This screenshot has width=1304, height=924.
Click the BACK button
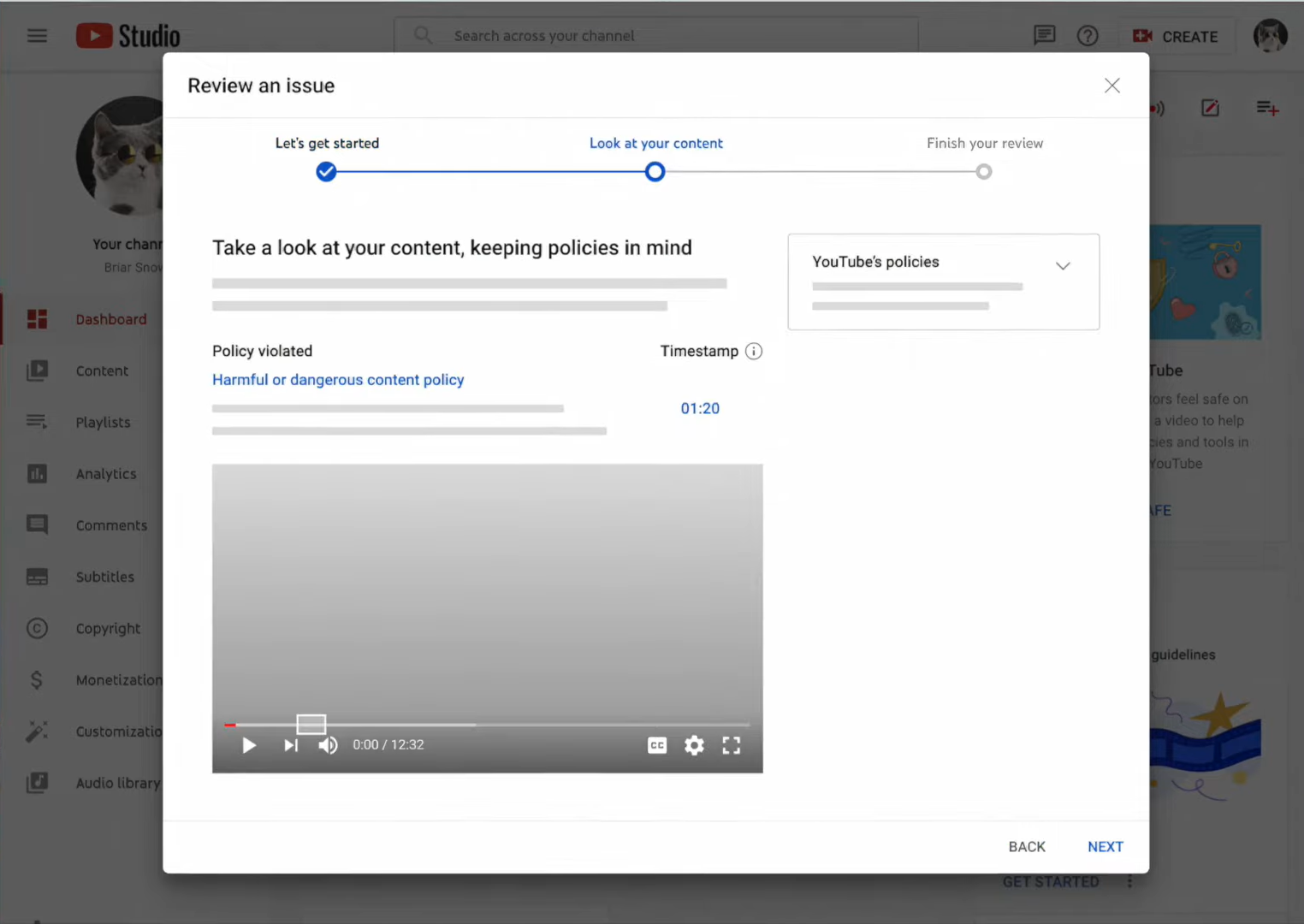click(1027, 847)
